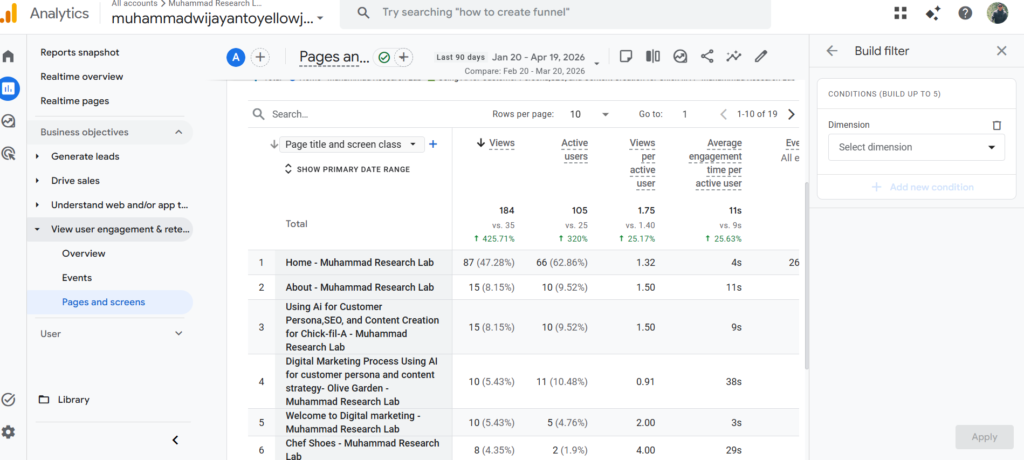Open the Advertising icon in left rail

[8, 154]
